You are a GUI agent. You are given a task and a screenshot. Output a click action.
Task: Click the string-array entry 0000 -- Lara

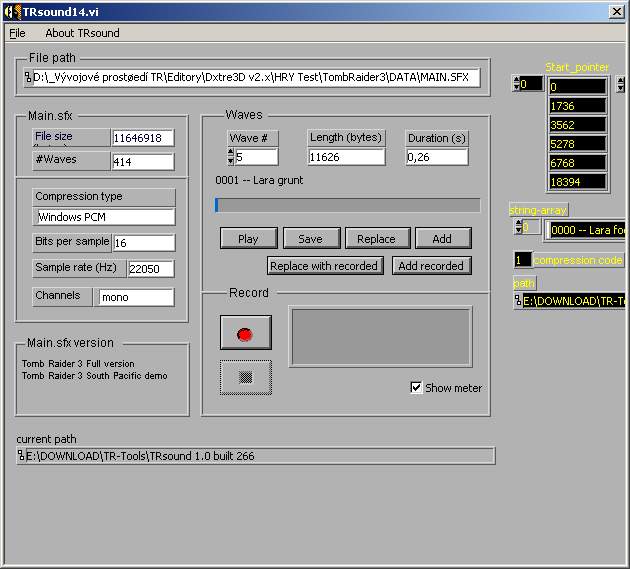587,230
